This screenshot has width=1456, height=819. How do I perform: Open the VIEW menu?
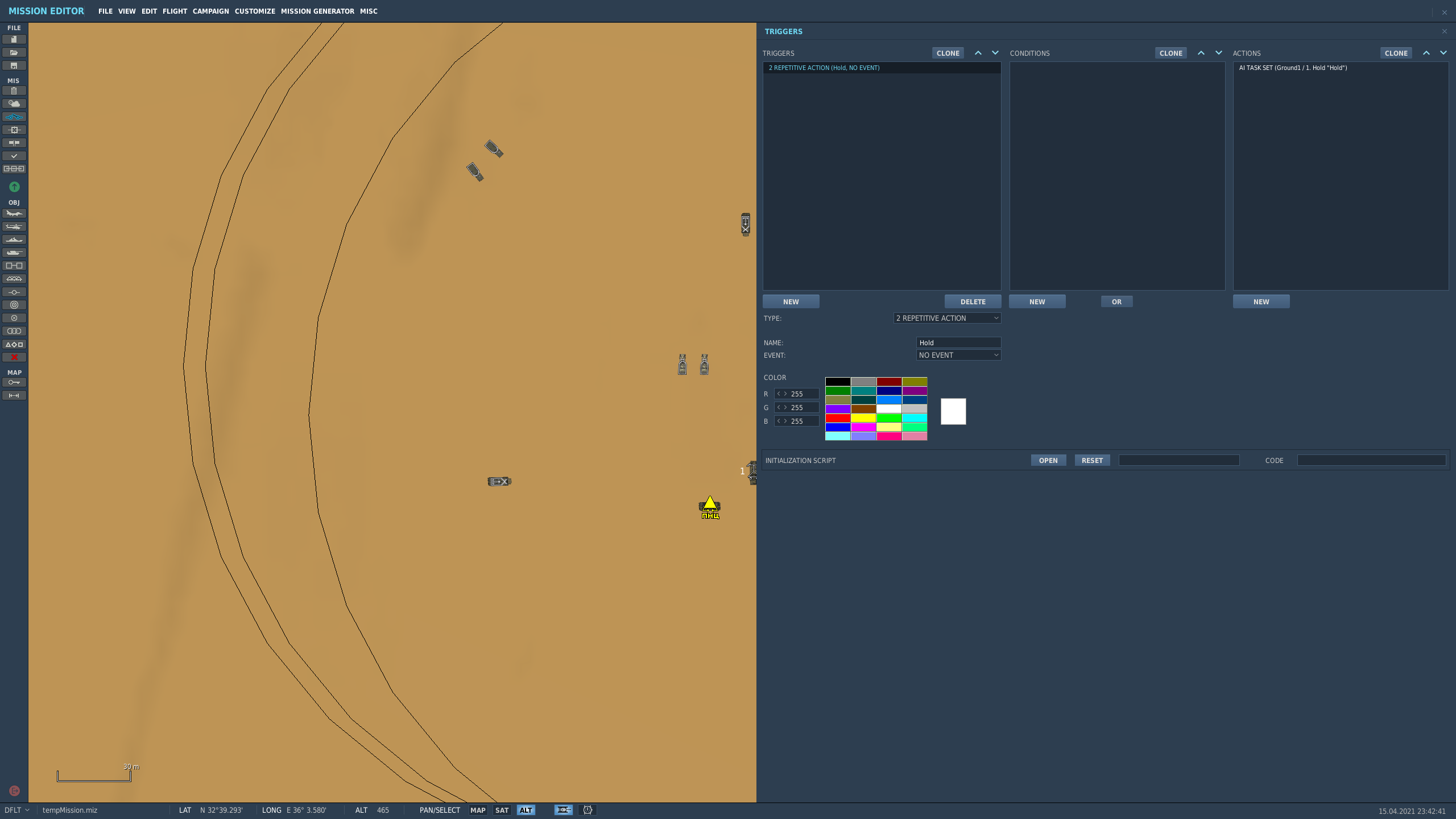127,11
